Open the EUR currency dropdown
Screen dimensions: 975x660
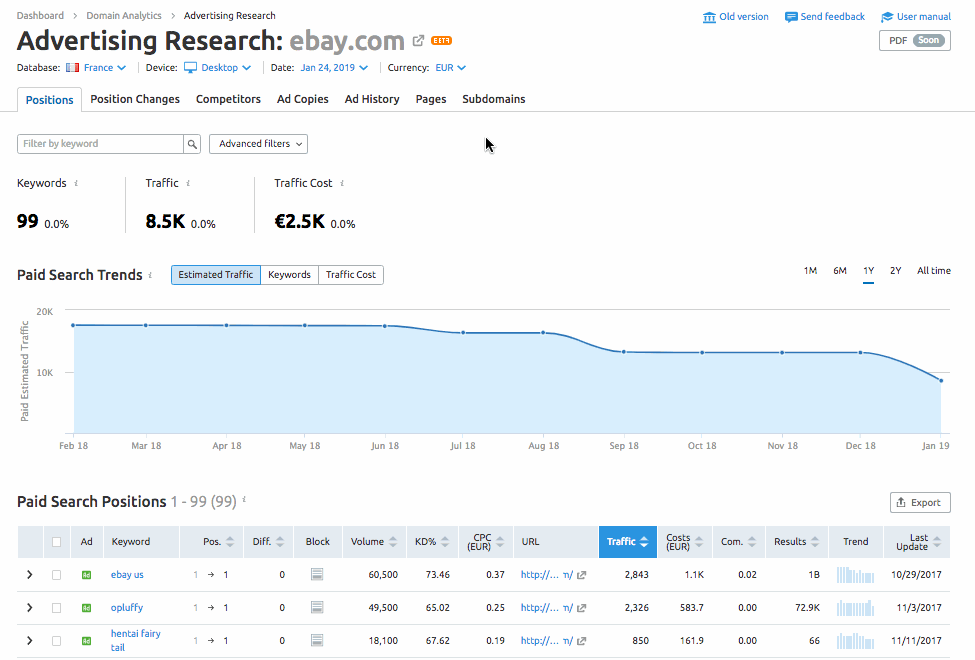pyautogui.click(x=450, y=68)
